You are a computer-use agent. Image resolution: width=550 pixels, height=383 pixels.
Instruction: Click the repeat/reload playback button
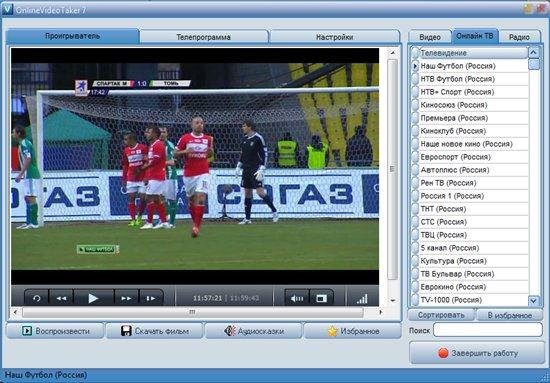pyautogui.click(x=36, y=298)
